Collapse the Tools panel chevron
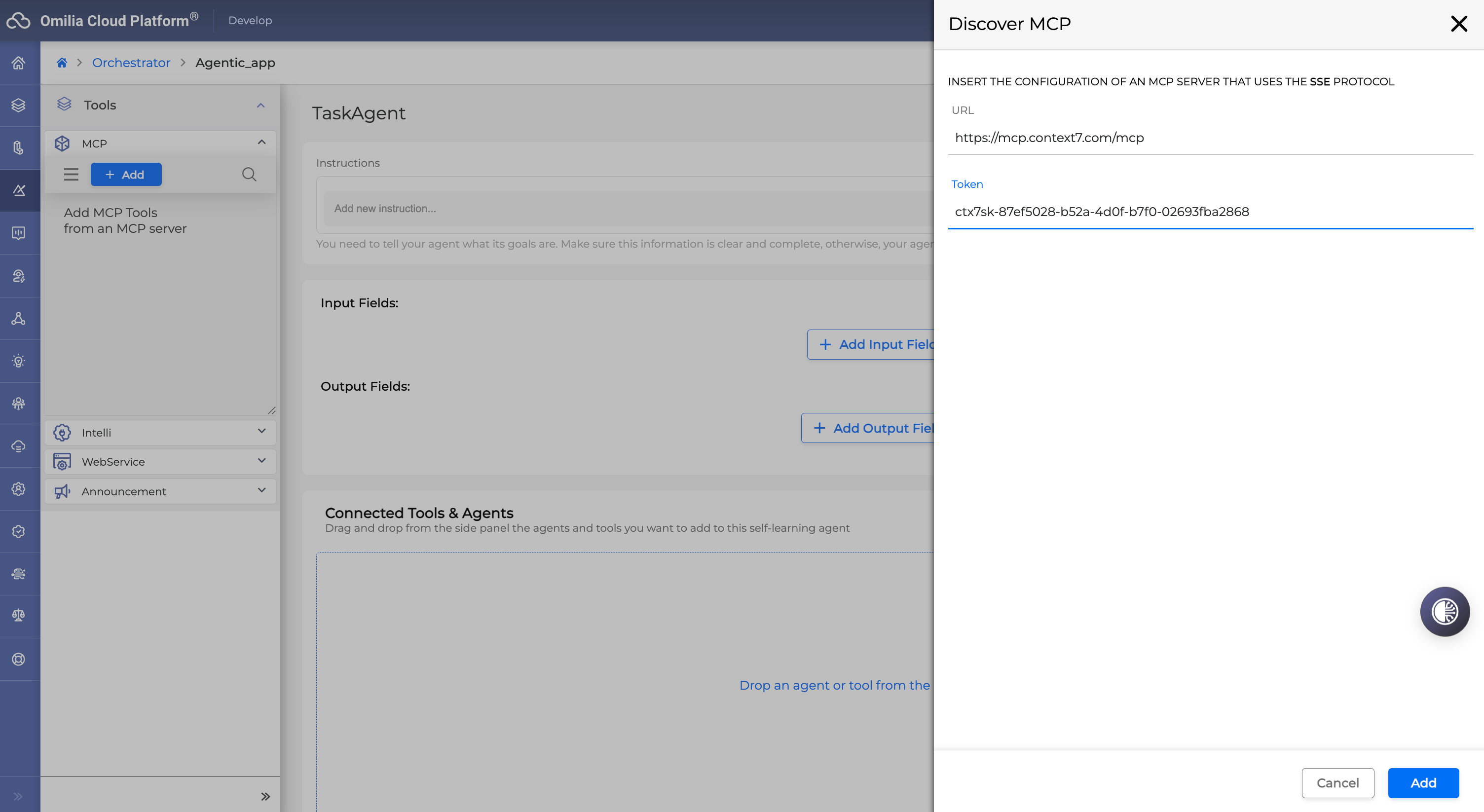1484x812 pixels. click(260, 106)
